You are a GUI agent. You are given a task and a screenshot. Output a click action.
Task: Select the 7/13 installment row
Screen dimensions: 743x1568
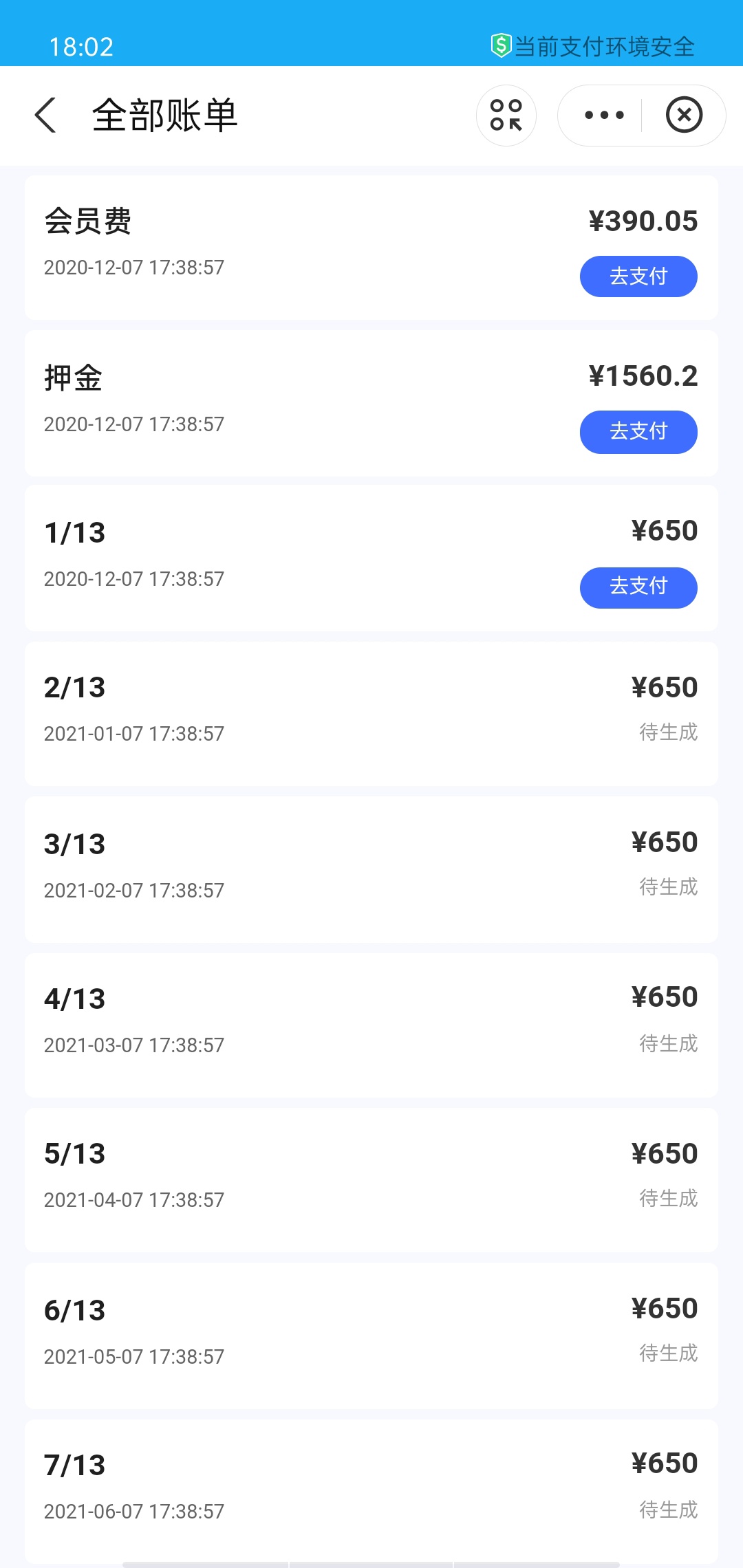(371, 1491)
